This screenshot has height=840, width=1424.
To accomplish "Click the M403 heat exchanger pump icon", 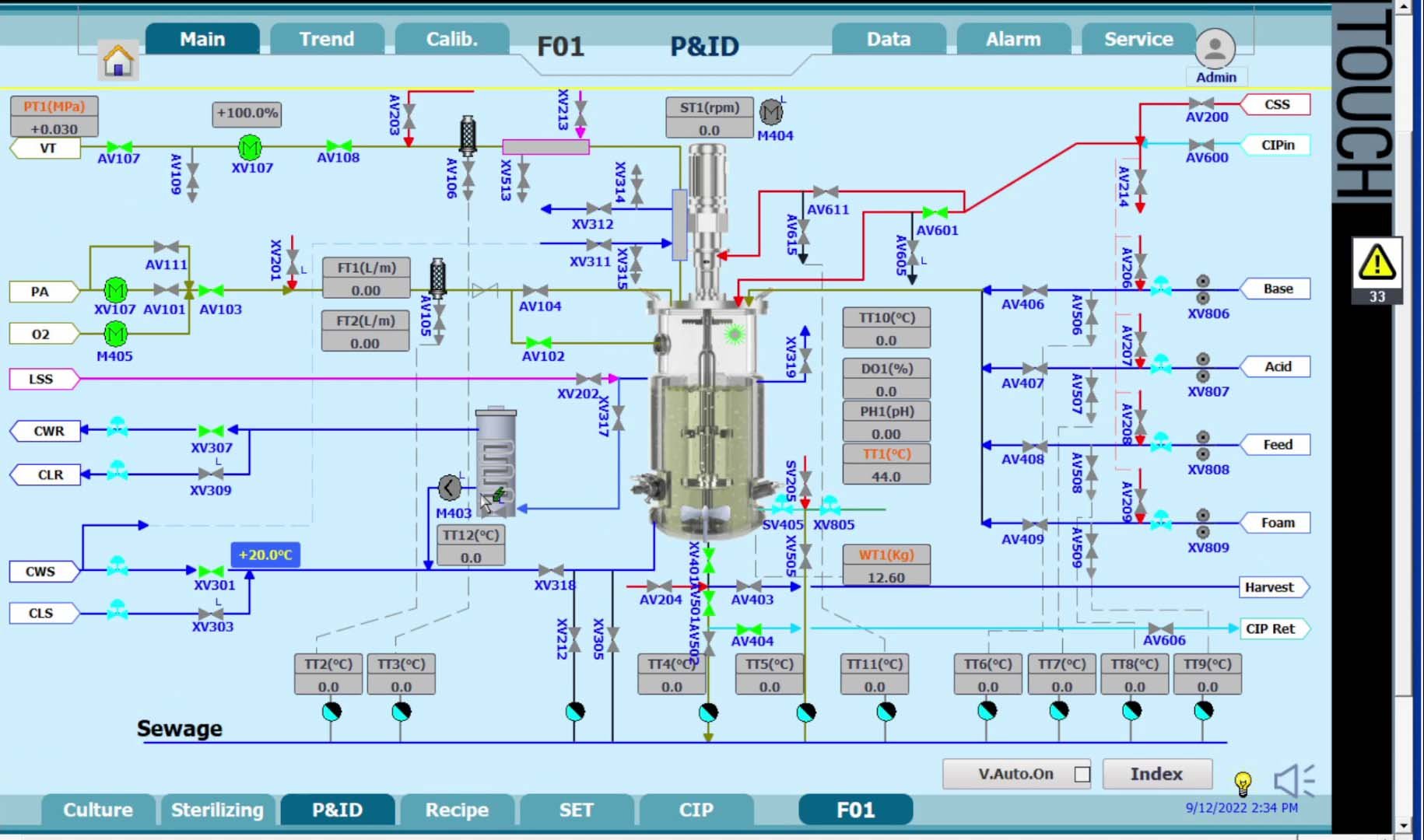I will point(449,488).
